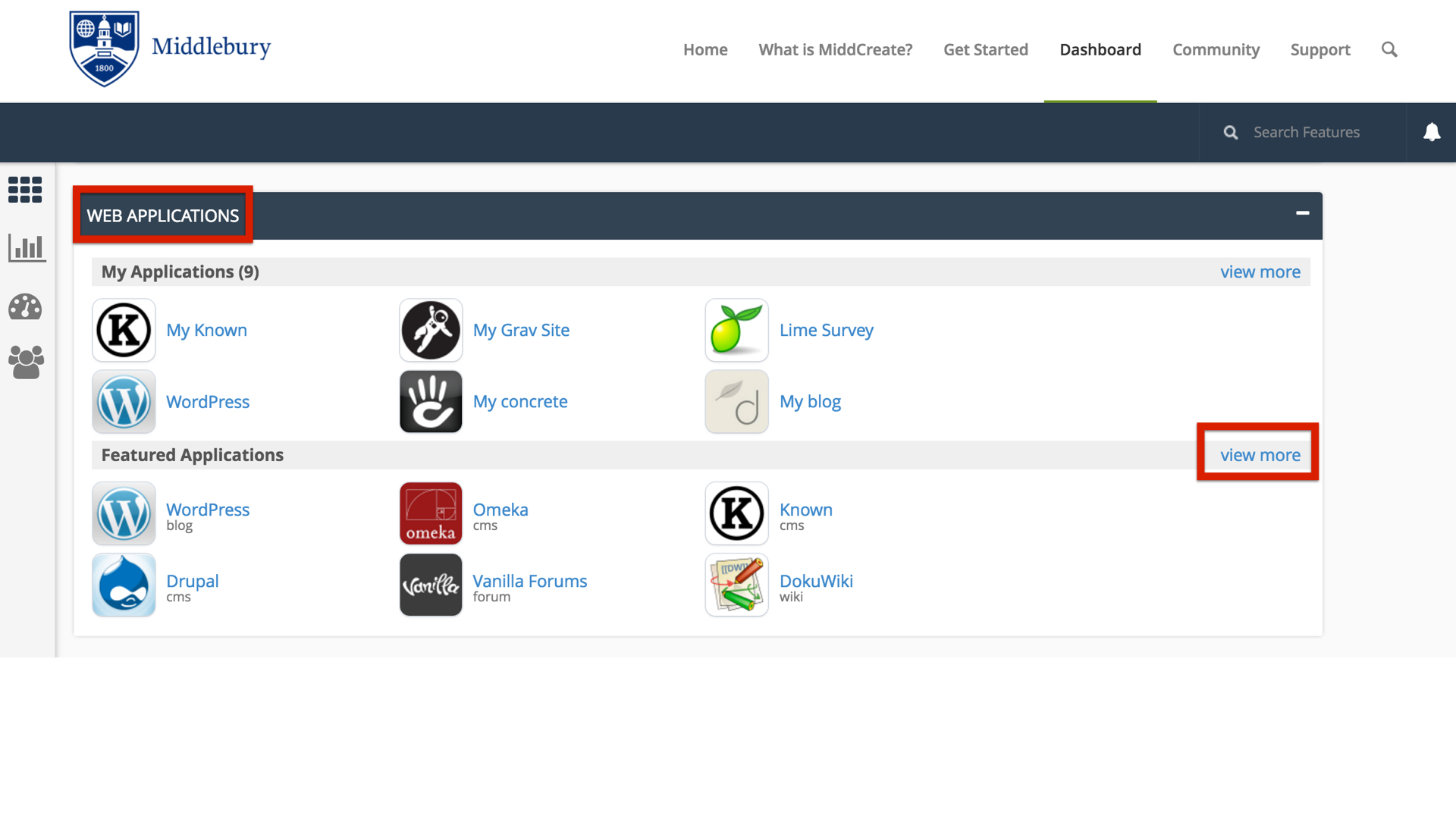View more of My Applications
This screenshot has width=1456, height=819.
coord(1260,271)
